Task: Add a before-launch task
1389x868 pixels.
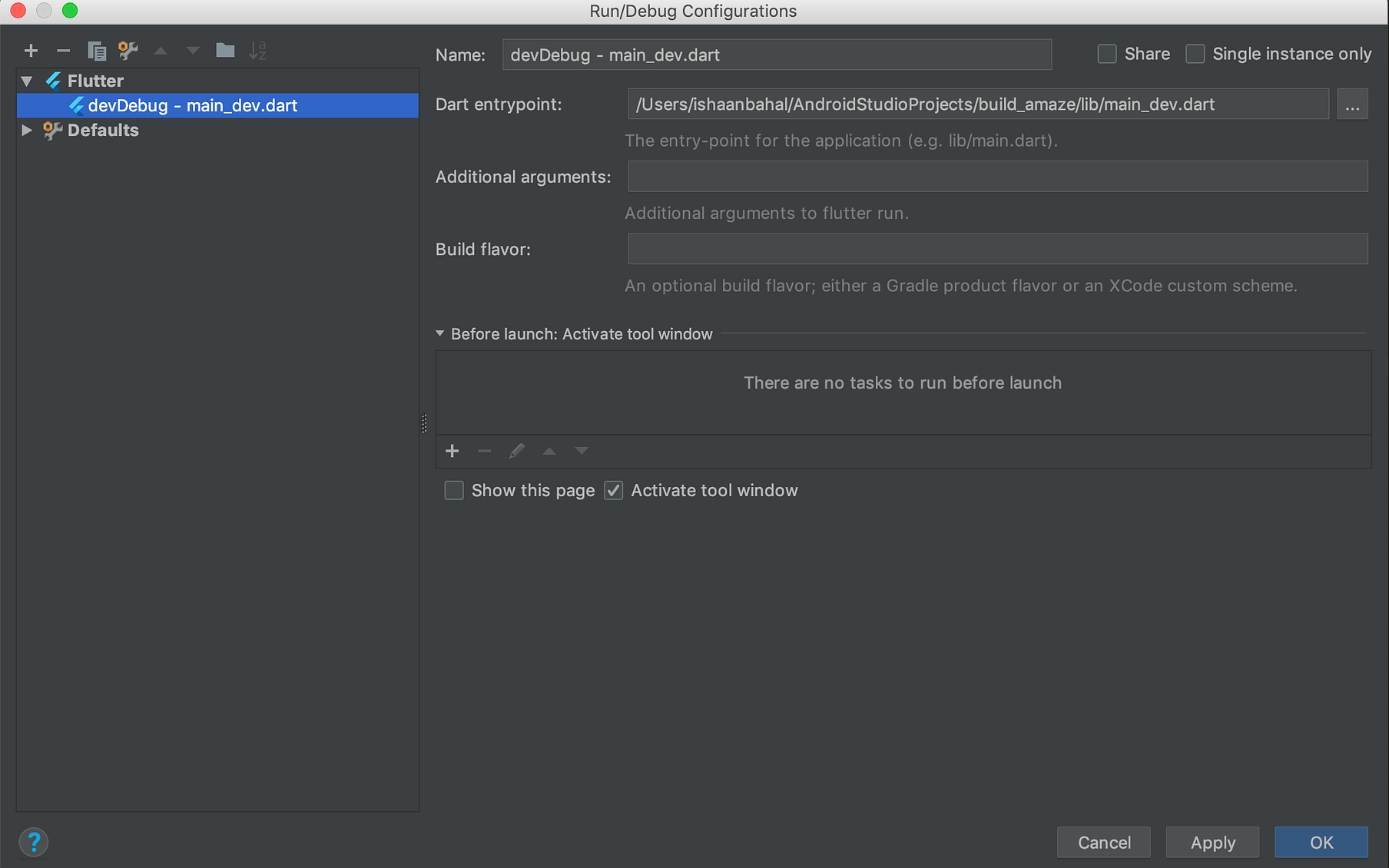Action: (x=452, y=451)
